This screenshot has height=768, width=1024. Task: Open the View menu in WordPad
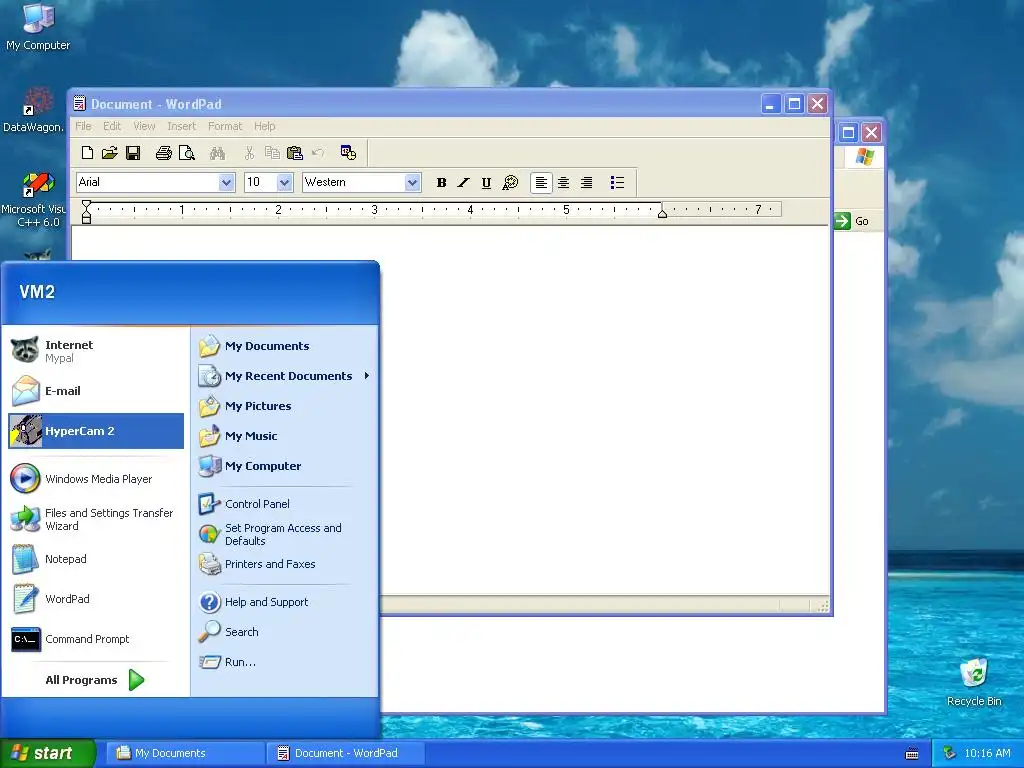[x=144, y=126]
